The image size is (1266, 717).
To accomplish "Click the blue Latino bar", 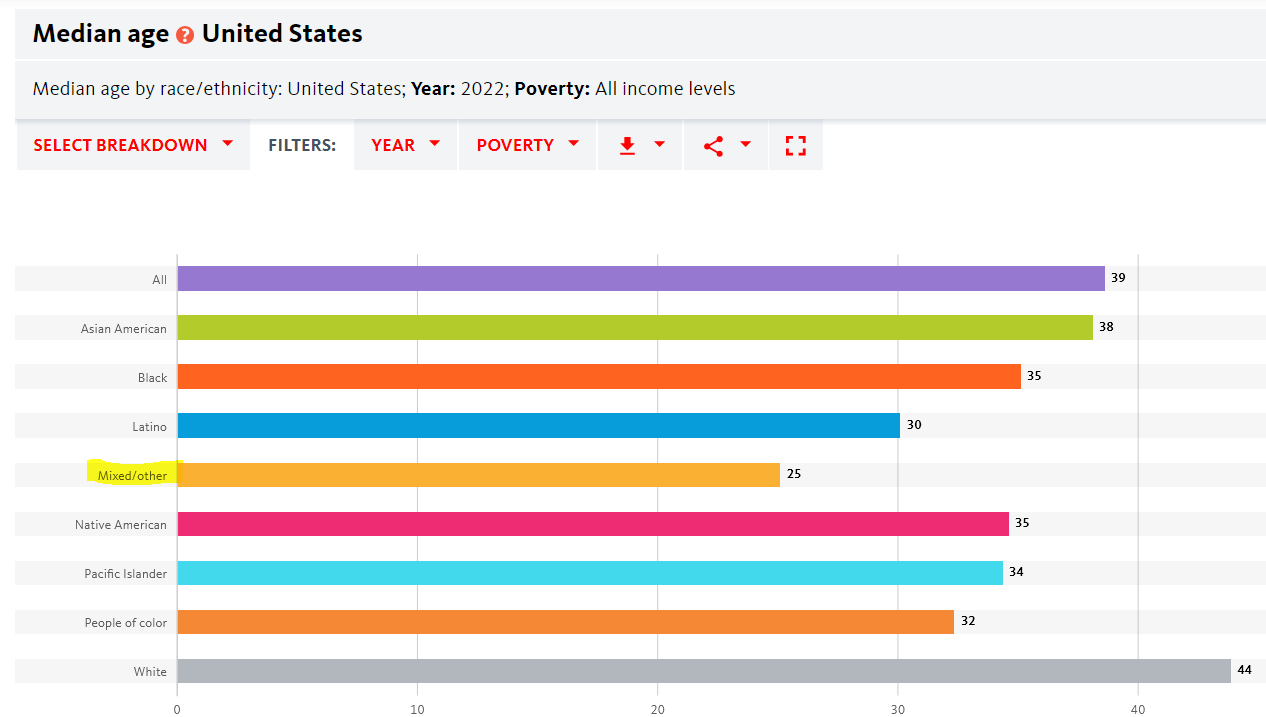I will (539, 425).
